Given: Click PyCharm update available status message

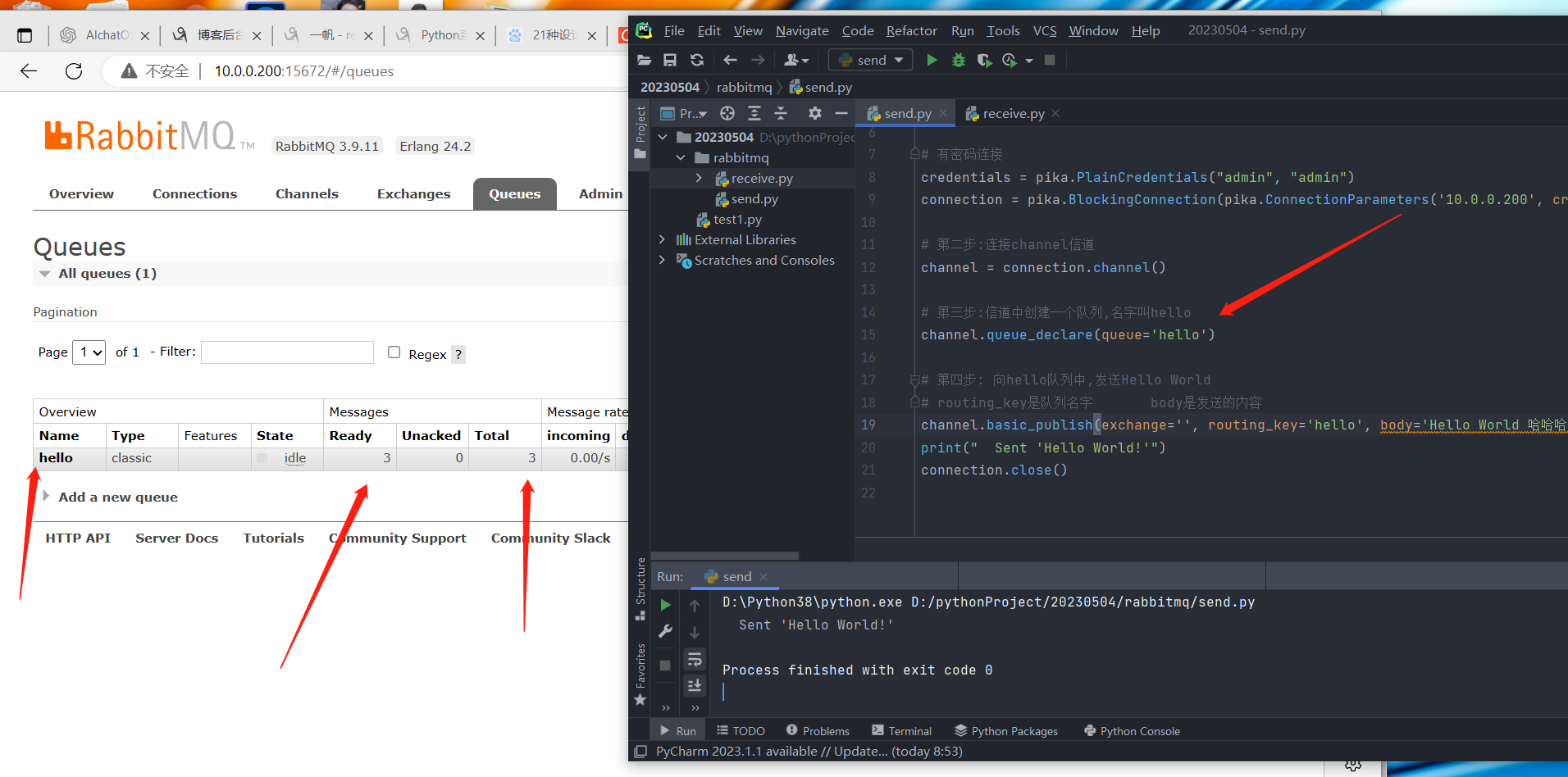Looking at the screenshot, I should click(x=809, y=752).
